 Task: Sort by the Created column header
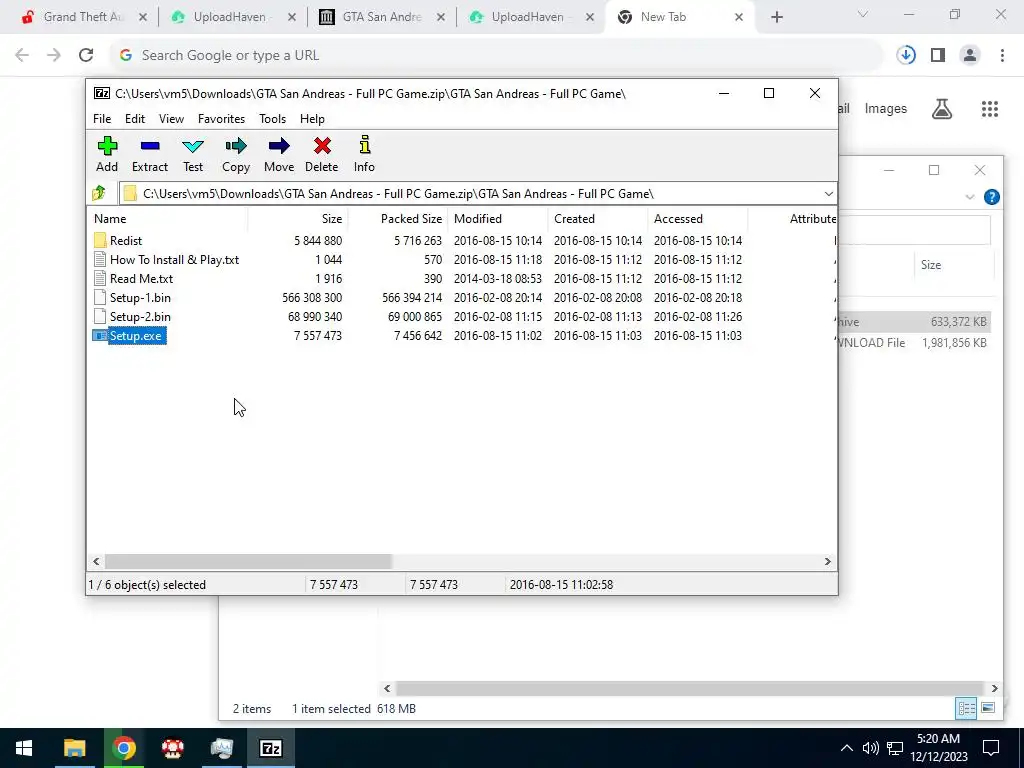pos(598,219)
